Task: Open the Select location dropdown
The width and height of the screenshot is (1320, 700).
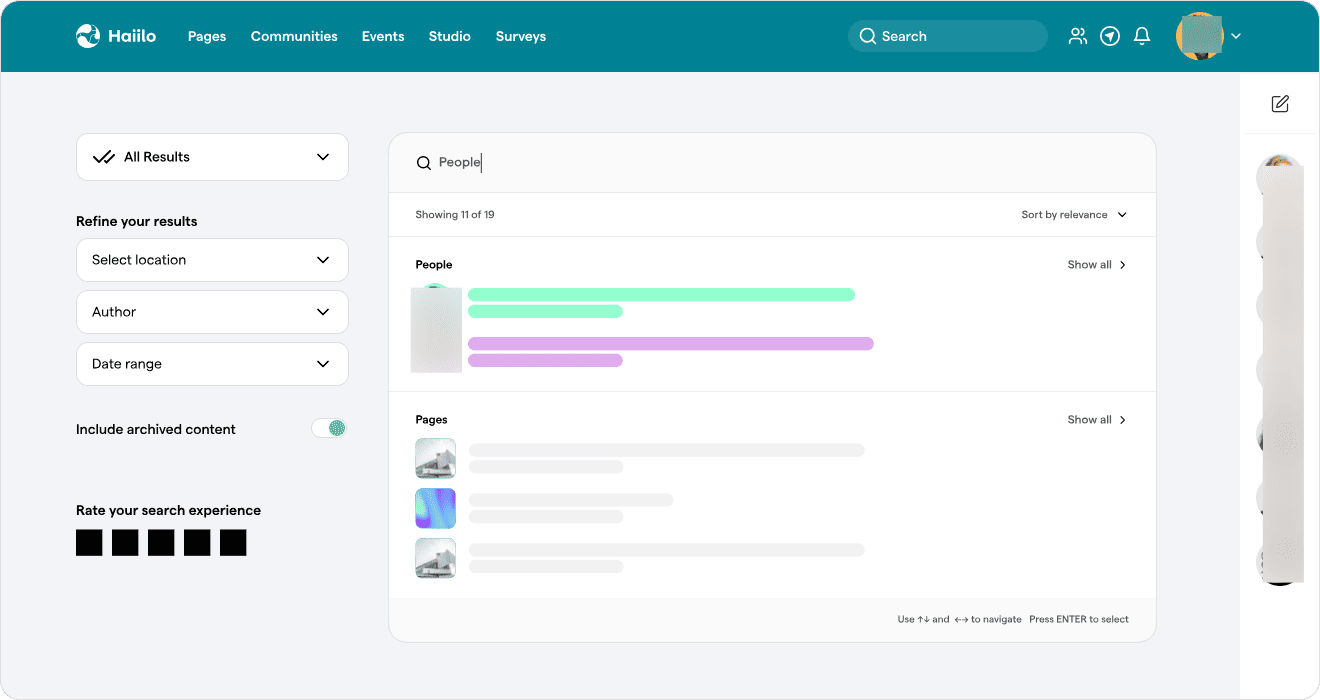Action: 212,260
